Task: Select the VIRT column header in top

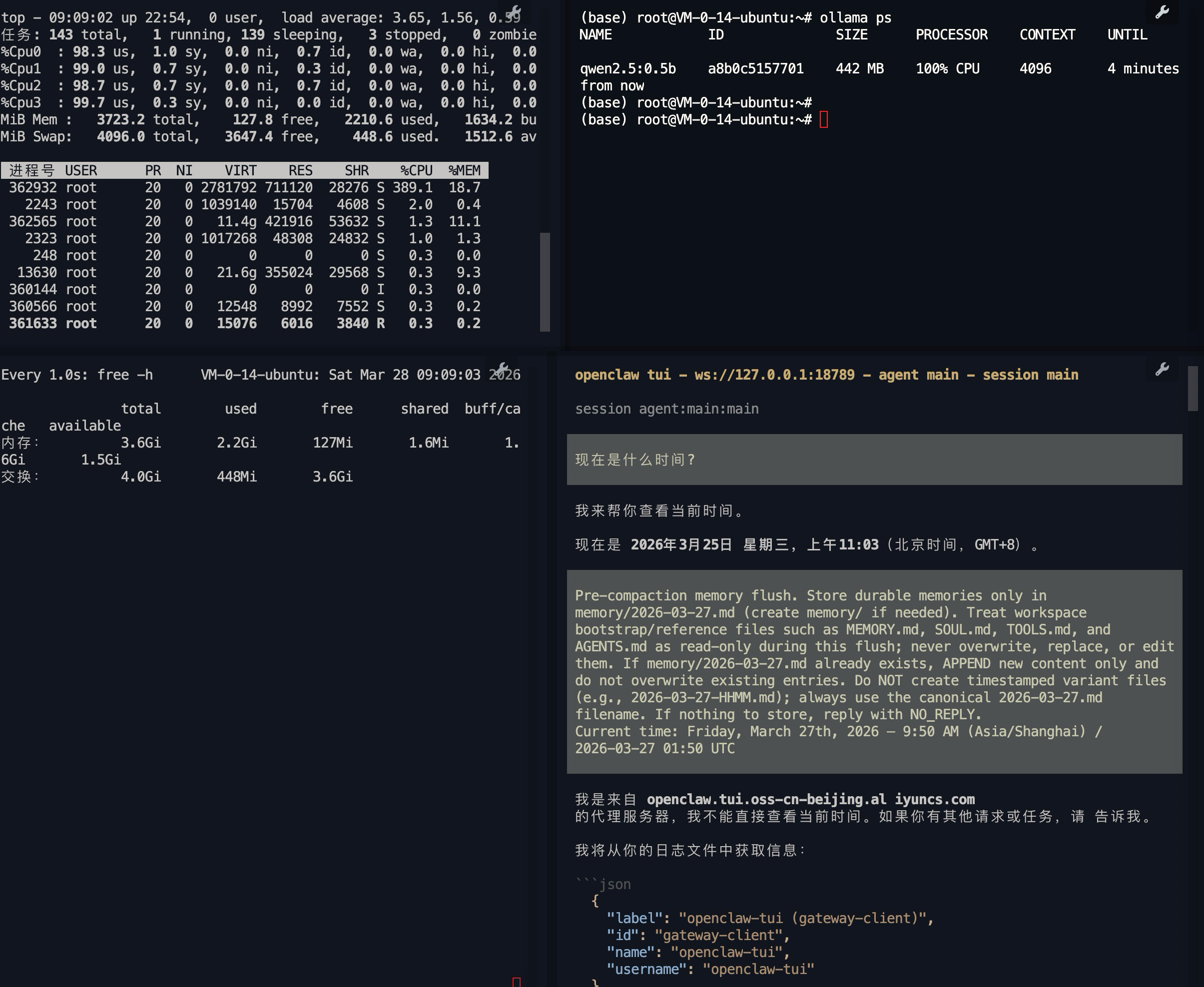Action: coord(241,170)
